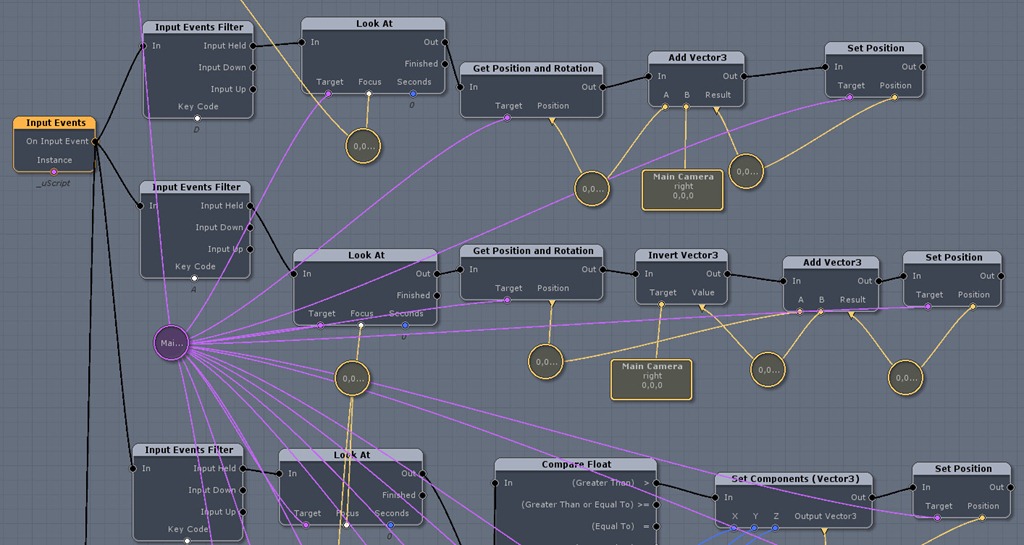Viewport: 1024px width, 545px height.
Task: Click the (Greater Than) output on Compare Float
Action: click(x=657, y=483)
